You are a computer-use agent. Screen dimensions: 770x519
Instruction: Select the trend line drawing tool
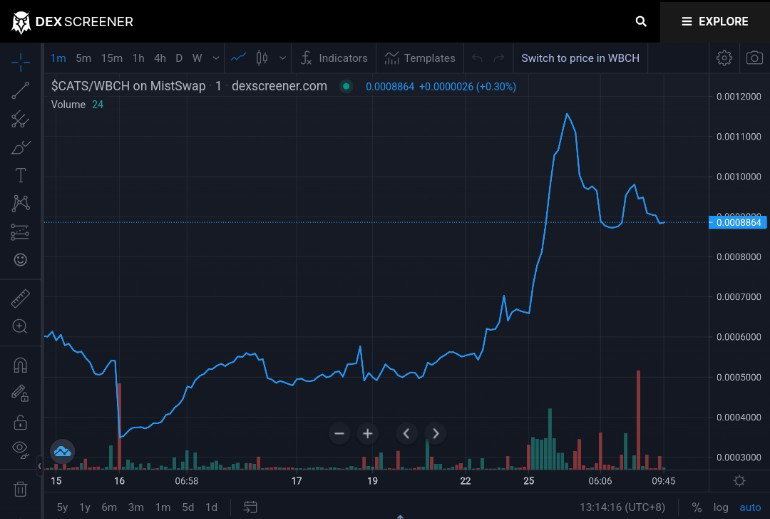pos(20,91)
